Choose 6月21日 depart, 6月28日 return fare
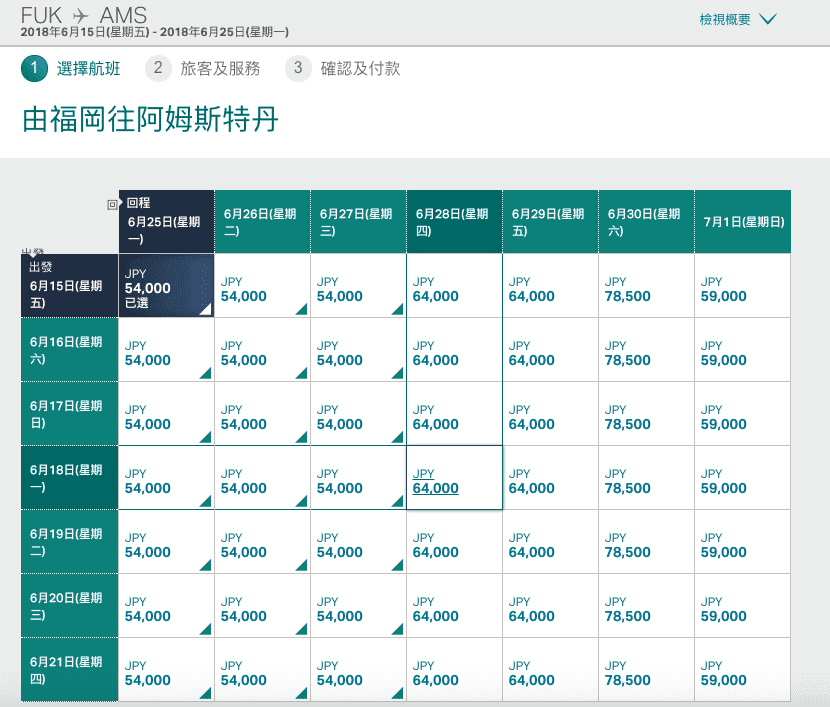This screenshot has height=707, width=830. point(454,670)
